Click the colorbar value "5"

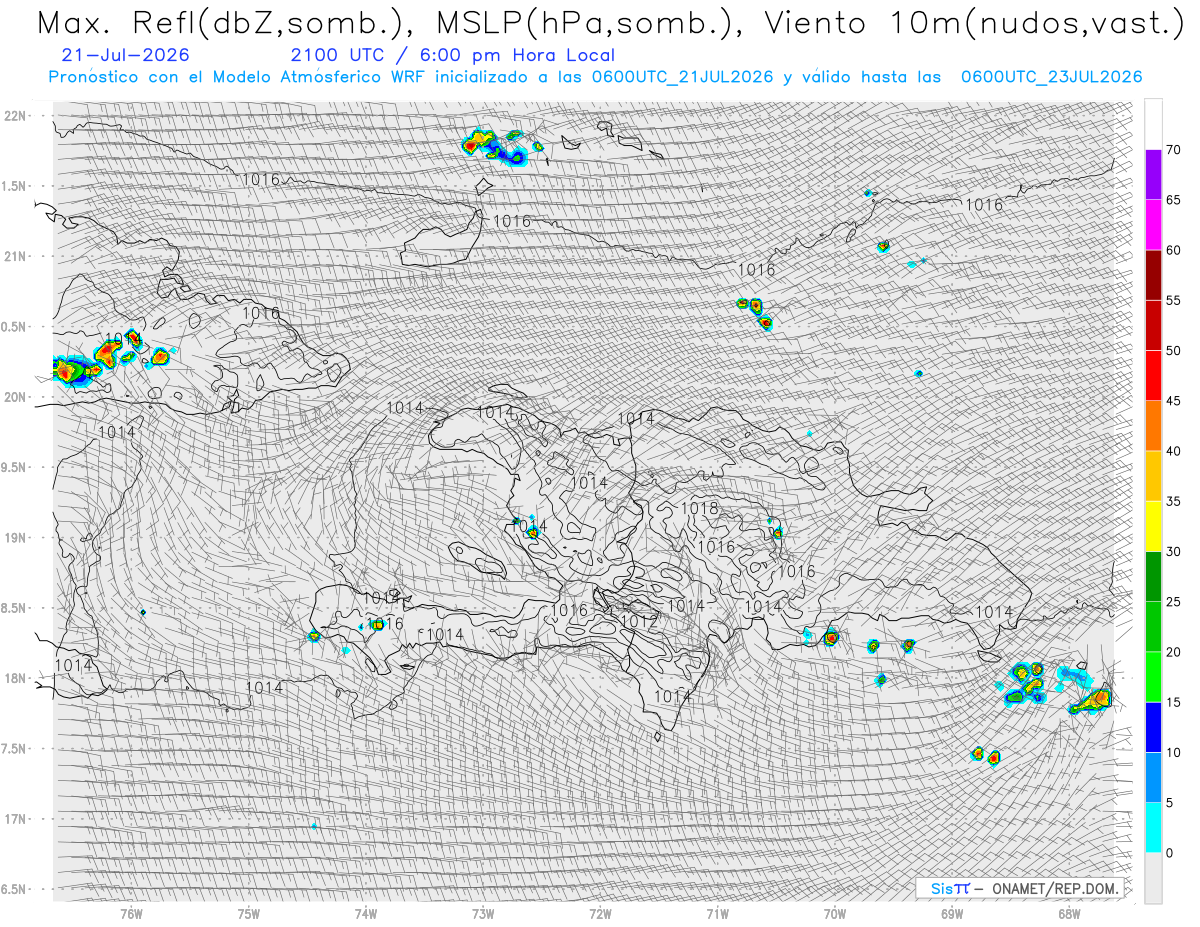(1169, 802)
